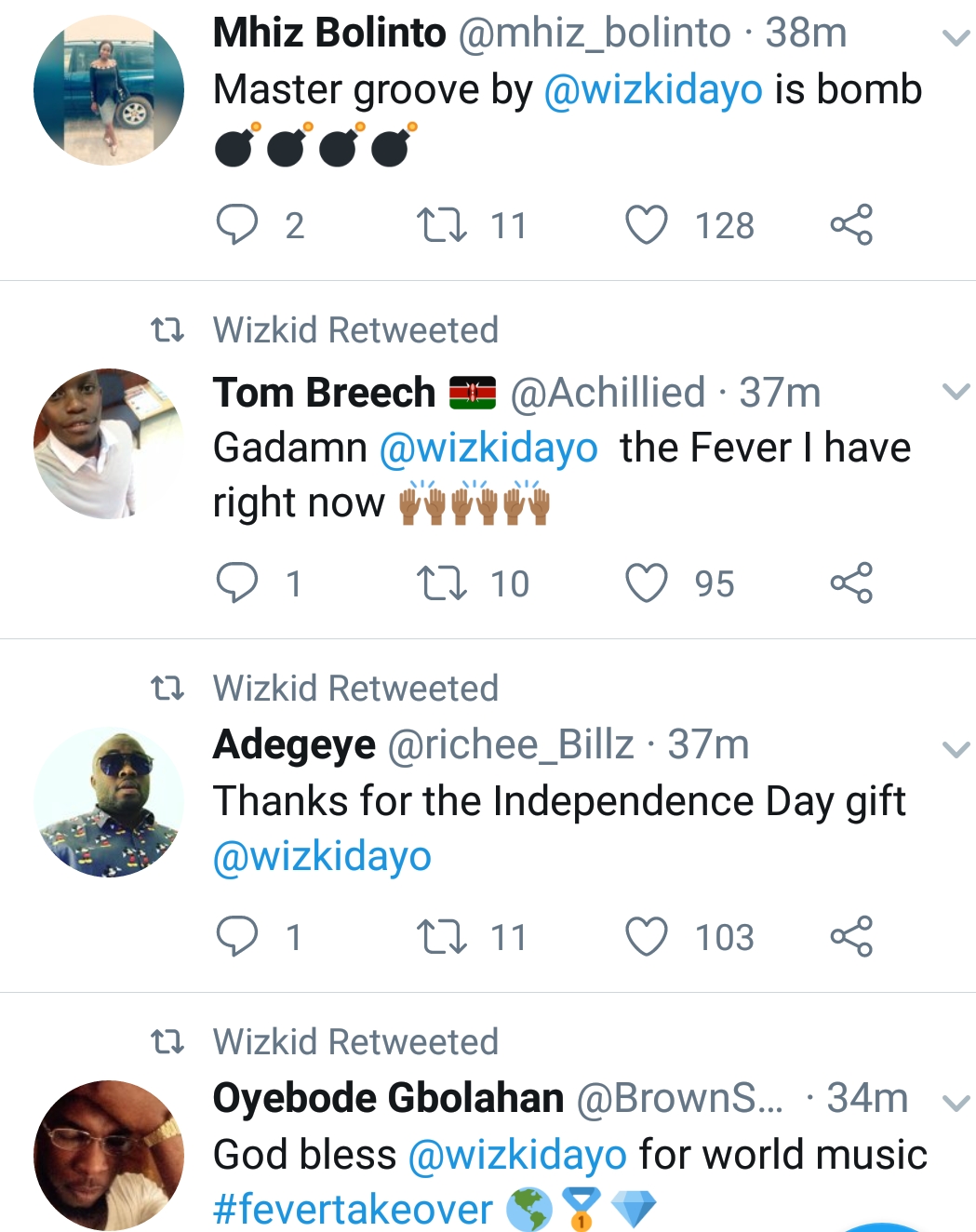Share Tom Breech's tweet

tap(851, 583)
